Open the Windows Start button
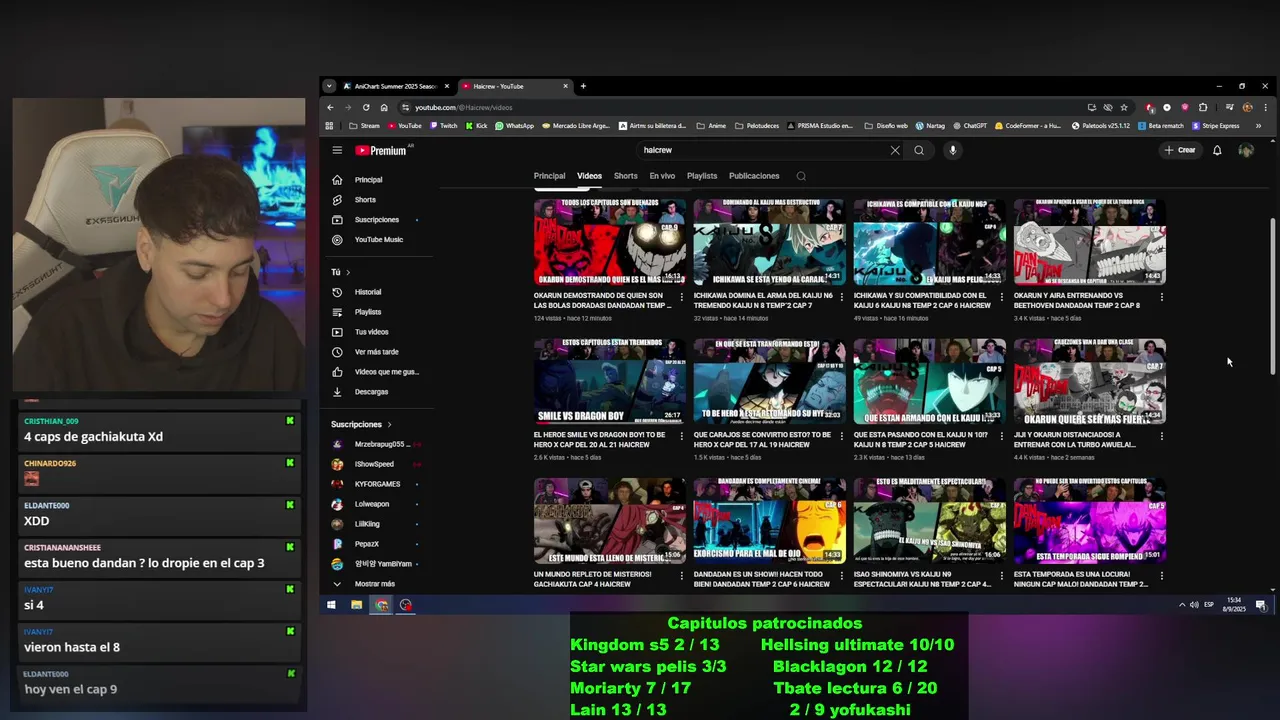1280x720 pixels. (331, 605)
